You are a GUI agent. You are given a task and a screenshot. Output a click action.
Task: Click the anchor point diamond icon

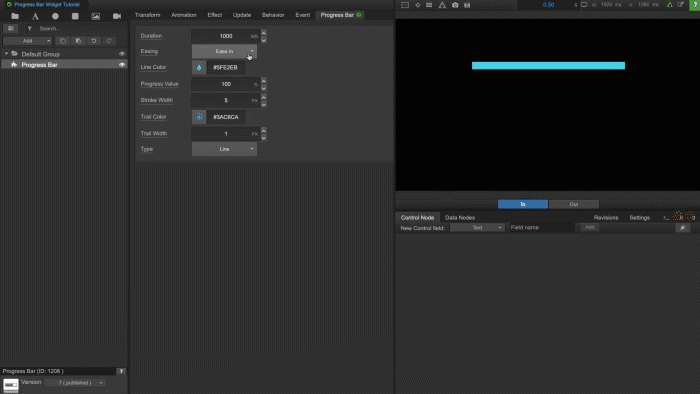(x=417, y=5)
